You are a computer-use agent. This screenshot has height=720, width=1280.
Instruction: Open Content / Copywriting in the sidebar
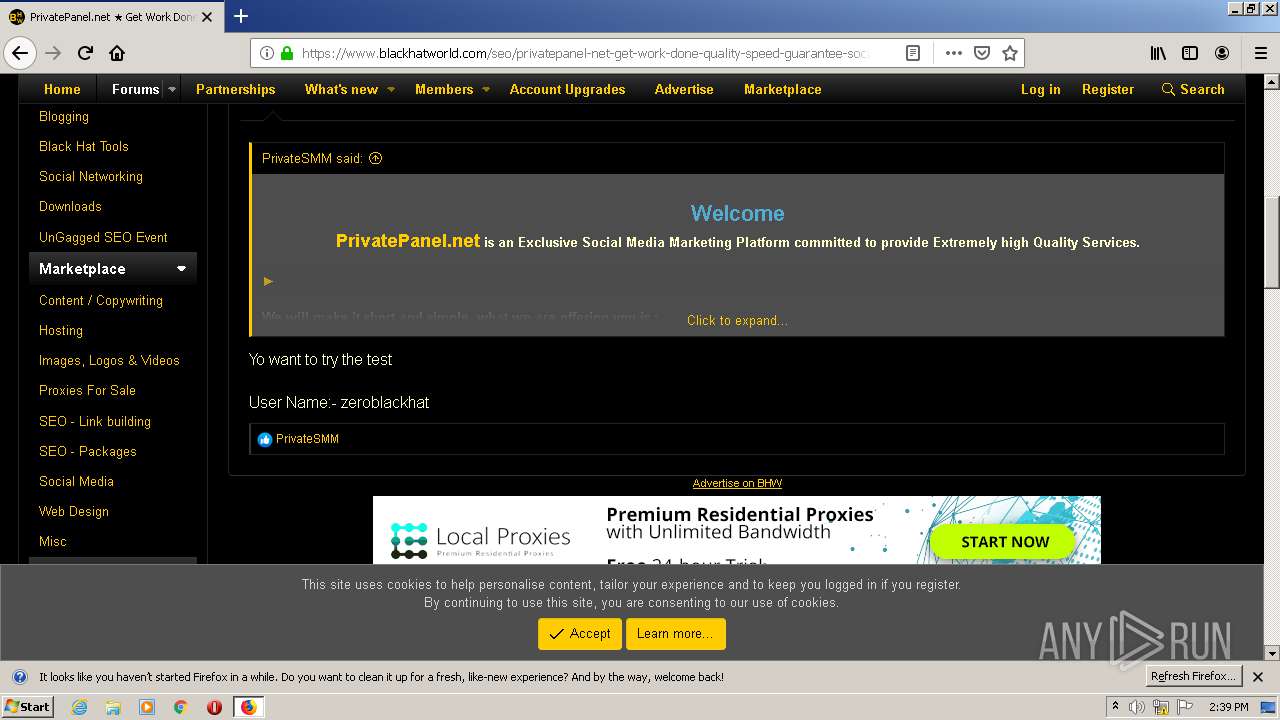click(x=101, y=300)
